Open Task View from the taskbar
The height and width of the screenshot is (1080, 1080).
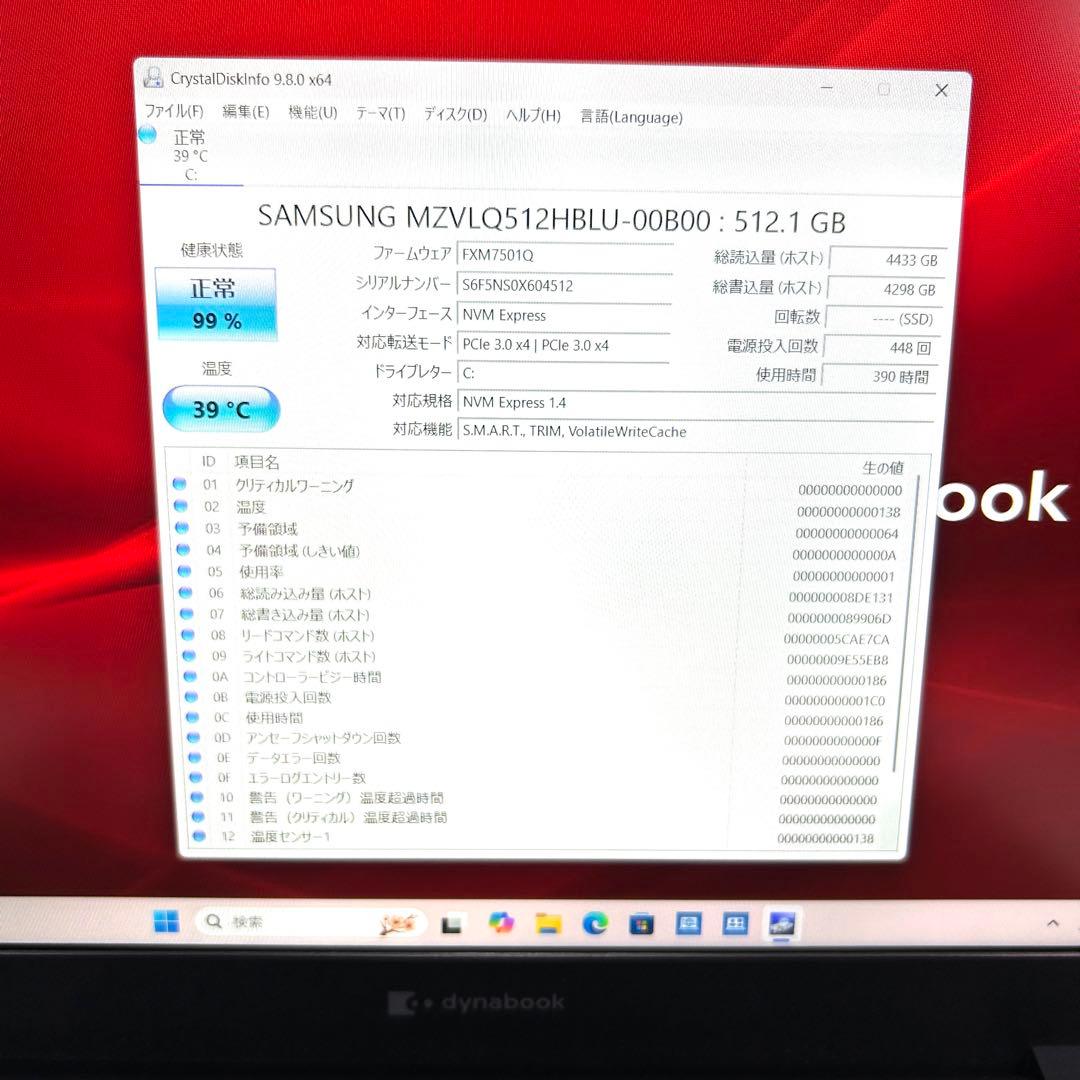point(452,924)
